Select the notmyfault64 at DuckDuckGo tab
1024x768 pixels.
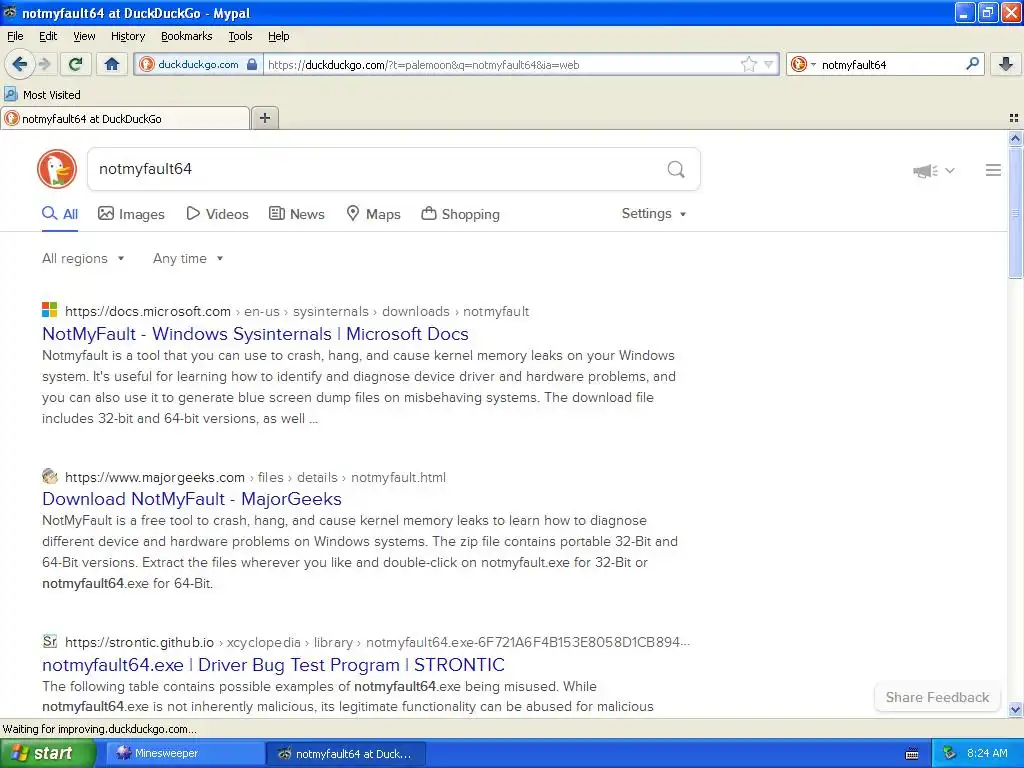[125, 118]
